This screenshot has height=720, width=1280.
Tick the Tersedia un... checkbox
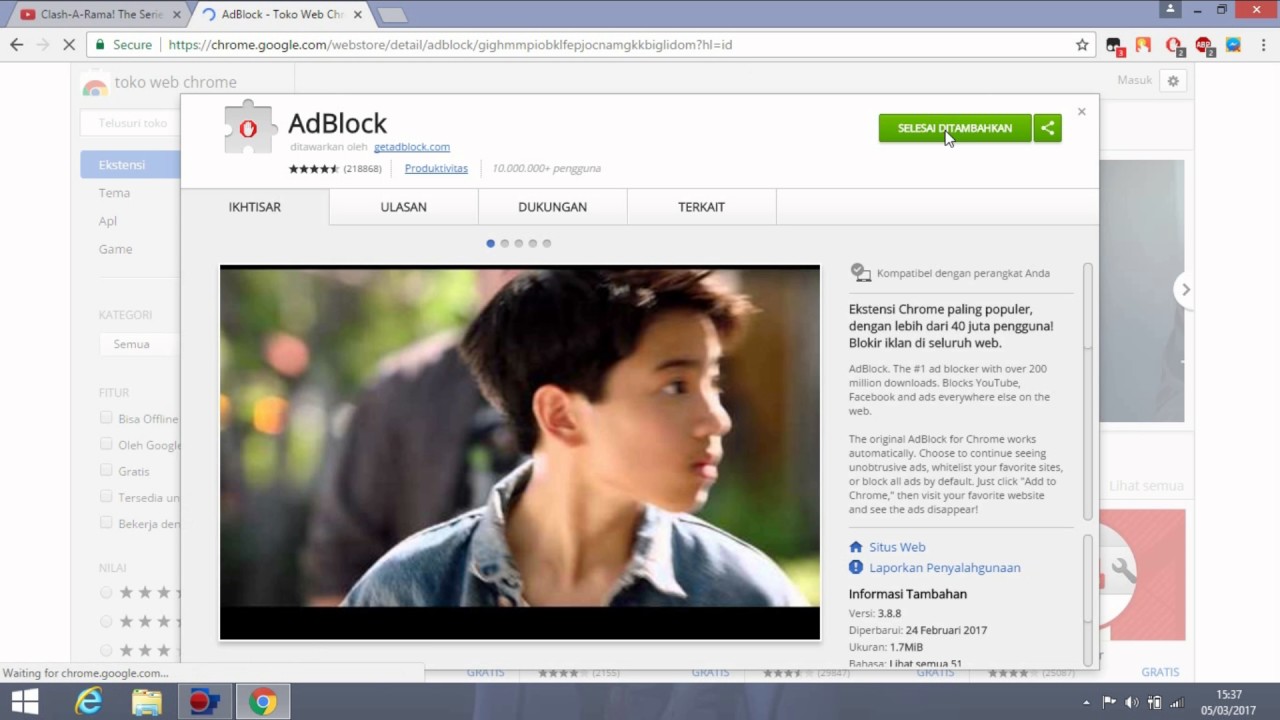click(x=106, y=496)
